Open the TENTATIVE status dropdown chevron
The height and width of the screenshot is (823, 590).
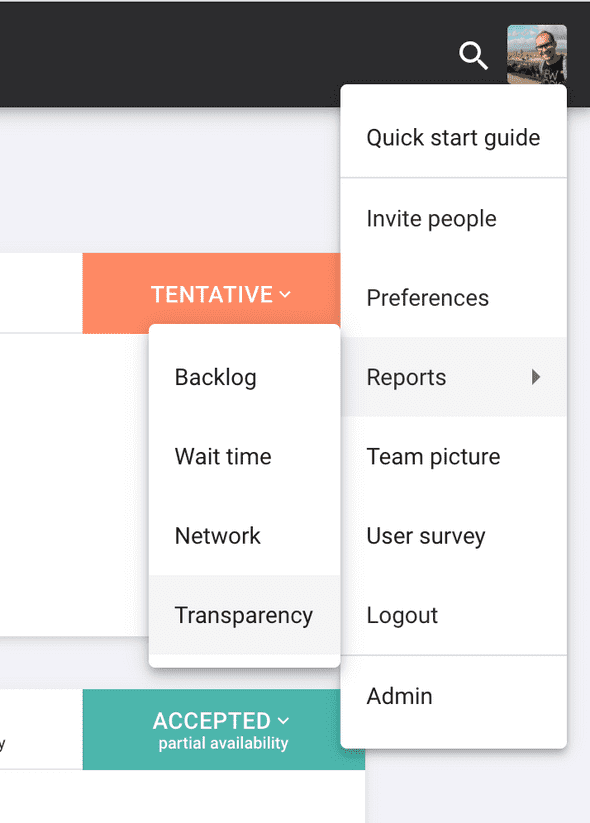(285, 294)
